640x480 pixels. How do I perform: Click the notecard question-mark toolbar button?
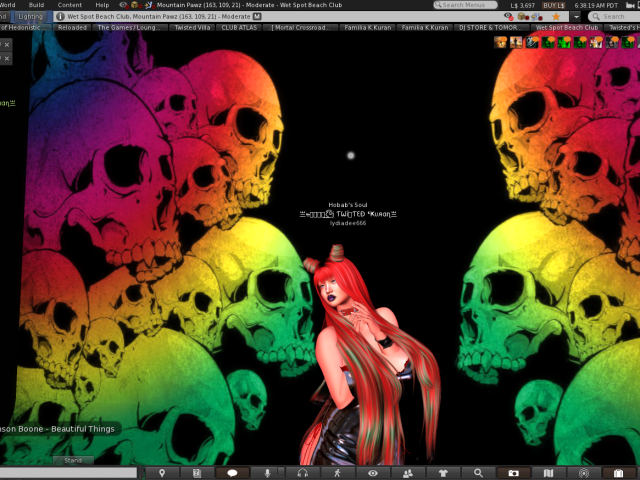[197, 473]
